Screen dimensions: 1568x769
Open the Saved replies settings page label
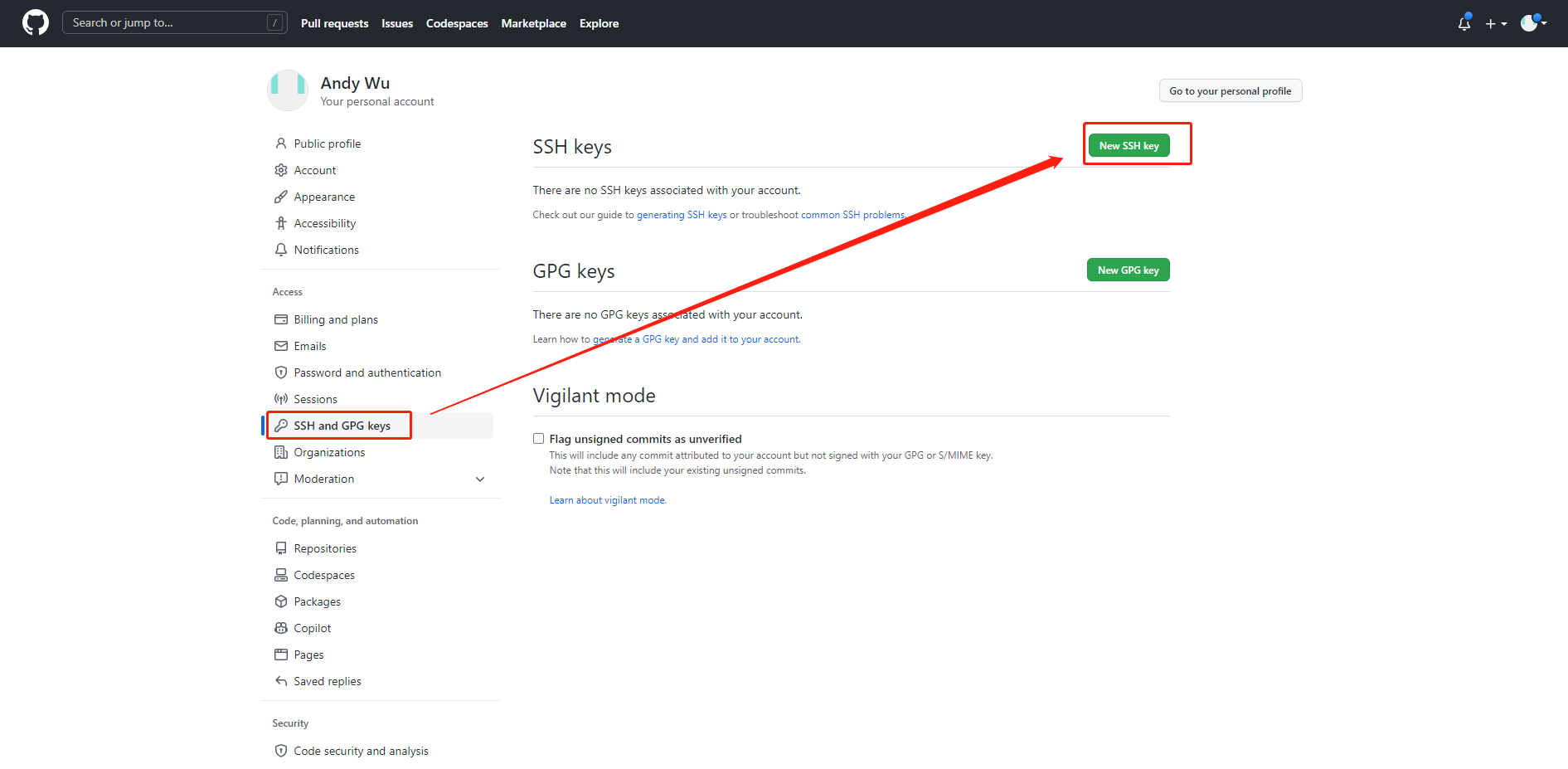pyautogui.click(x=328, y=681)
